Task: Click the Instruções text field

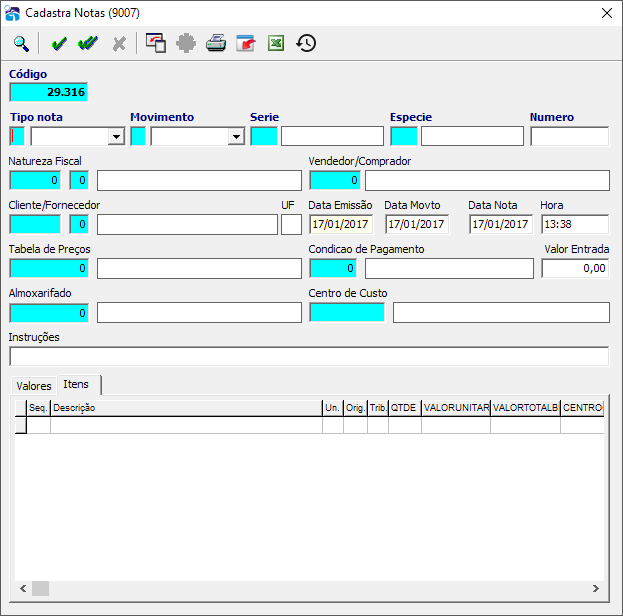Action: pyautogui.click(x=309, y=356)
